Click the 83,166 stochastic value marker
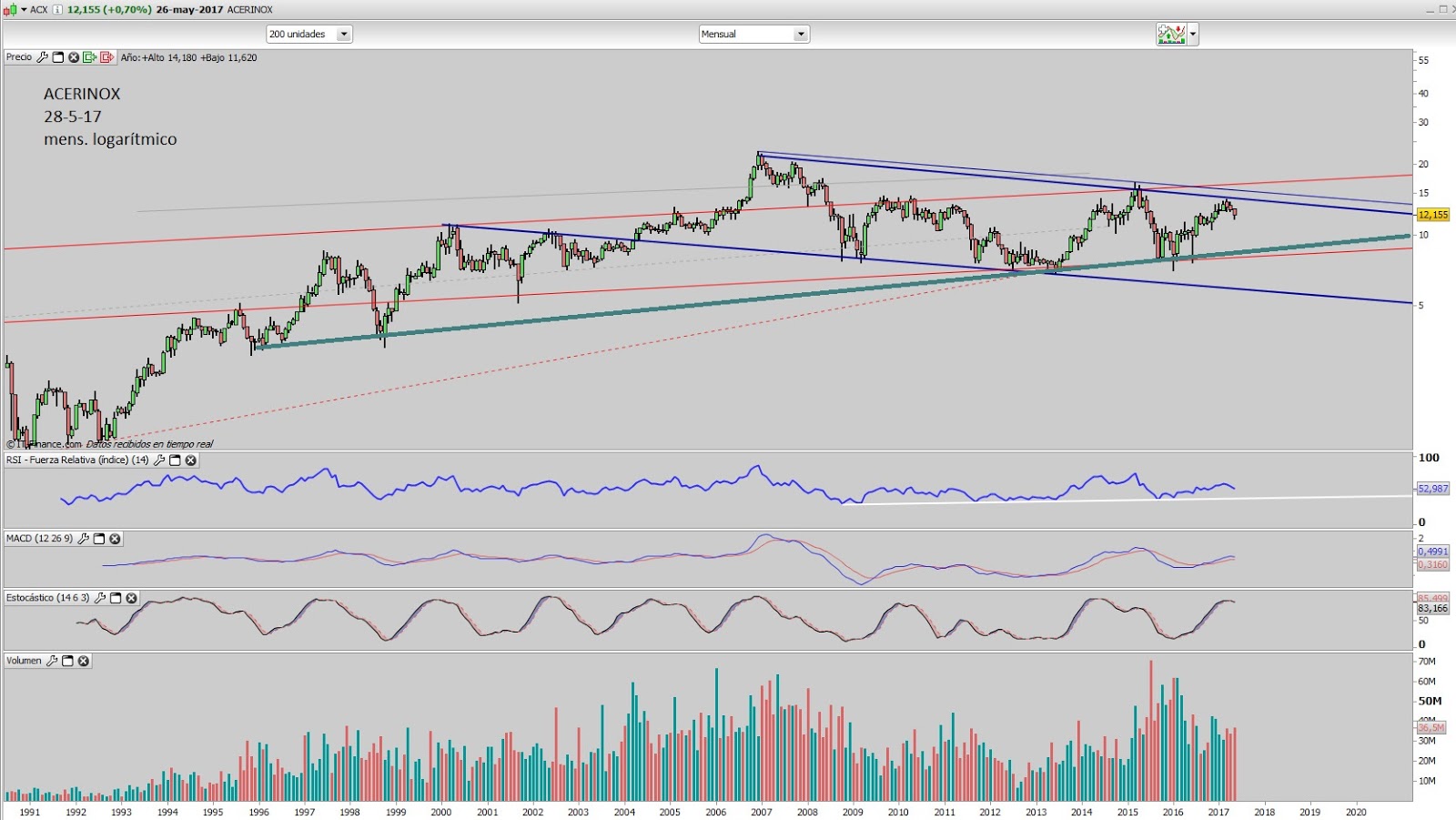This screenshot has width=1456, height=820. (1433, 608)
